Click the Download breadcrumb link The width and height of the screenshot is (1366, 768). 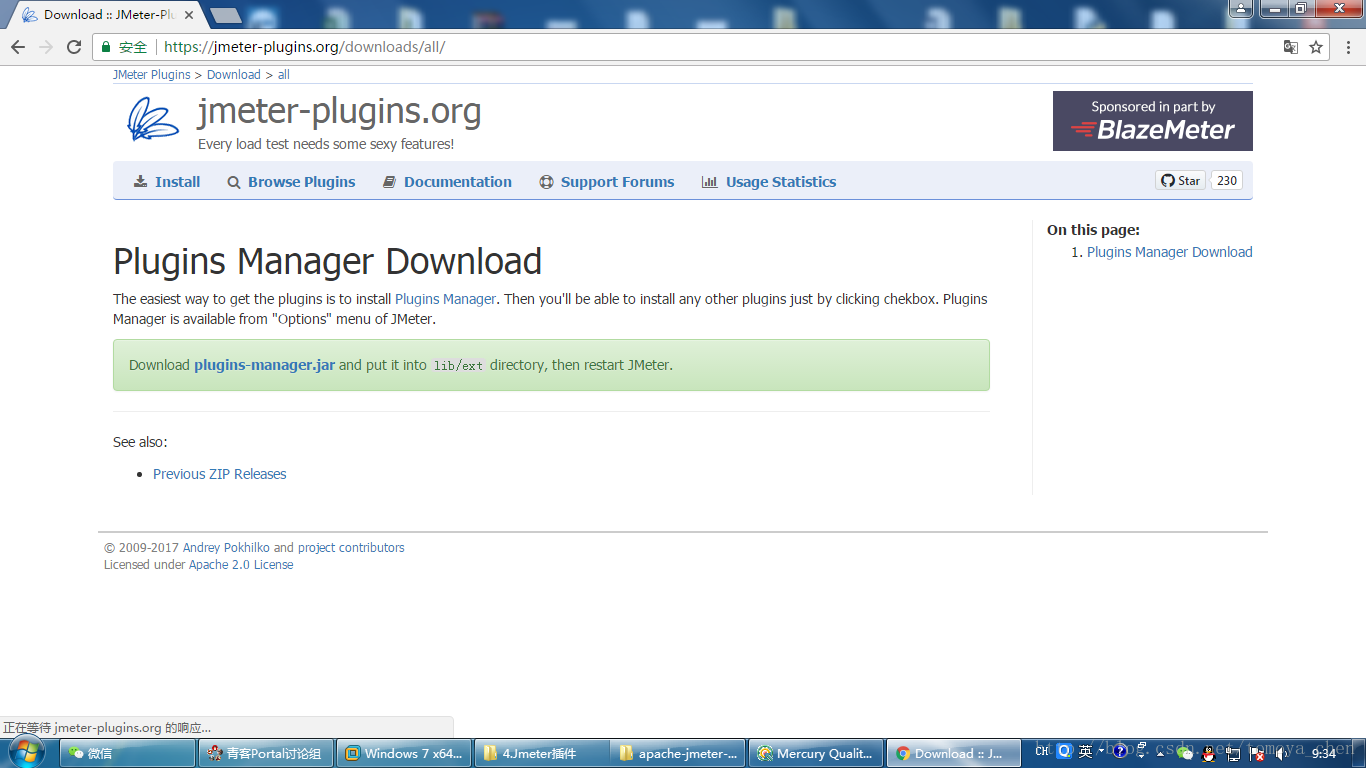[234, 75]
